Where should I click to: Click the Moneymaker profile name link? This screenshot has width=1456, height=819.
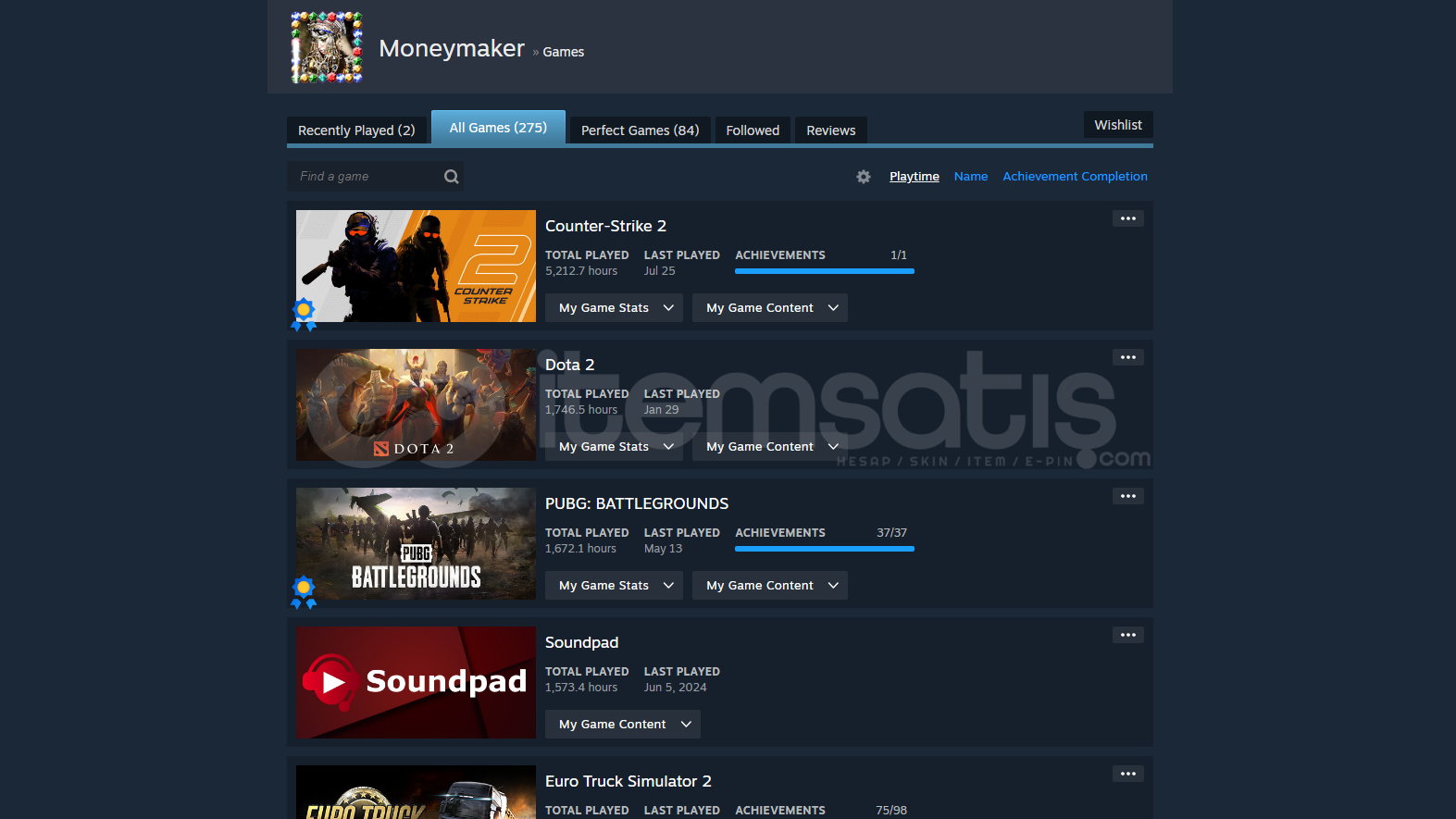452,48
